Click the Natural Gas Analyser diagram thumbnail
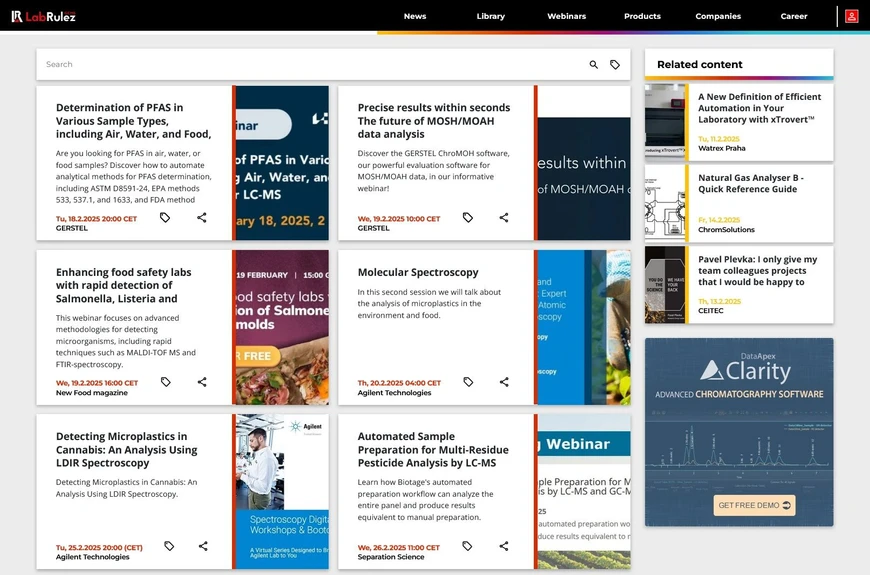This screenshot has width=870, height=575. pos(665,203)
